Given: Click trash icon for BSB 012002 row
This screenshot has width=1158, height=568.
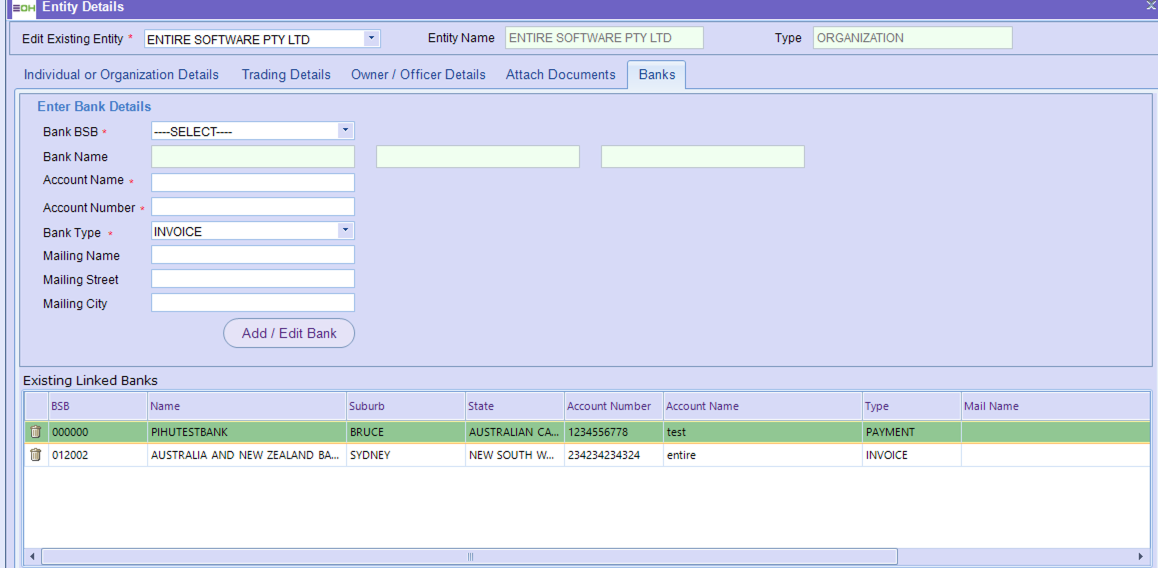Looking at the screenshot, I should (x=36, y=455).
